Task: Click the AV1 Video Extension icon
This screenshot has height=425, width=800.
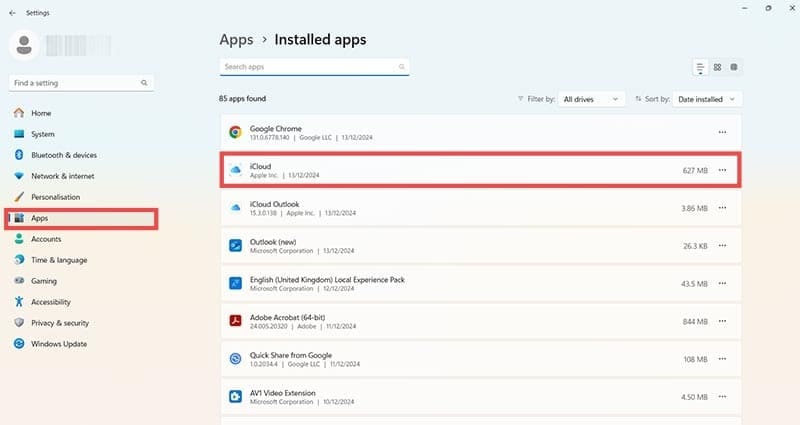Action: coord(235,396)
